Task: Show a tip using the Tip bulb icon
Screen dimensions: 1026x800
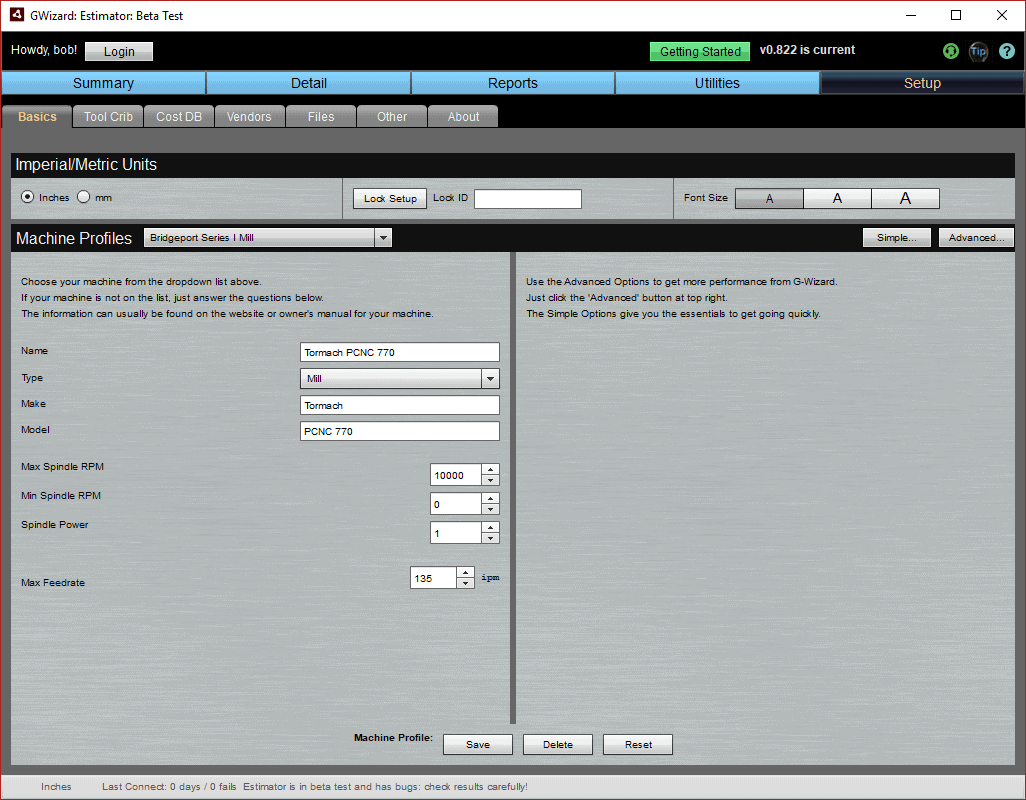Action: pyautogui.click(x=978, y=51)
